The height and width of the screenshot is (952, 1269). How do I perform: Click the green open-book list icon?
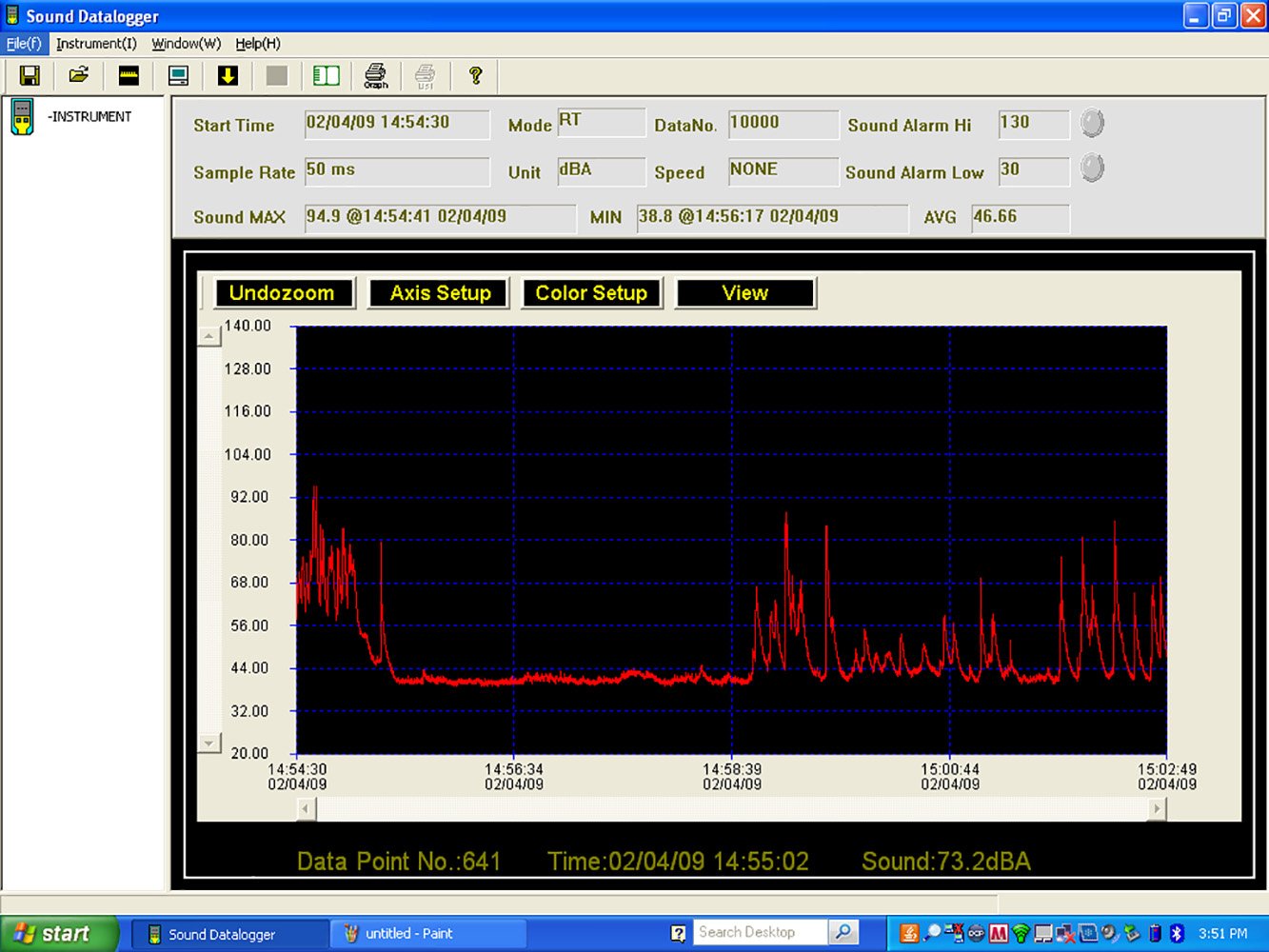pos(327,76)
